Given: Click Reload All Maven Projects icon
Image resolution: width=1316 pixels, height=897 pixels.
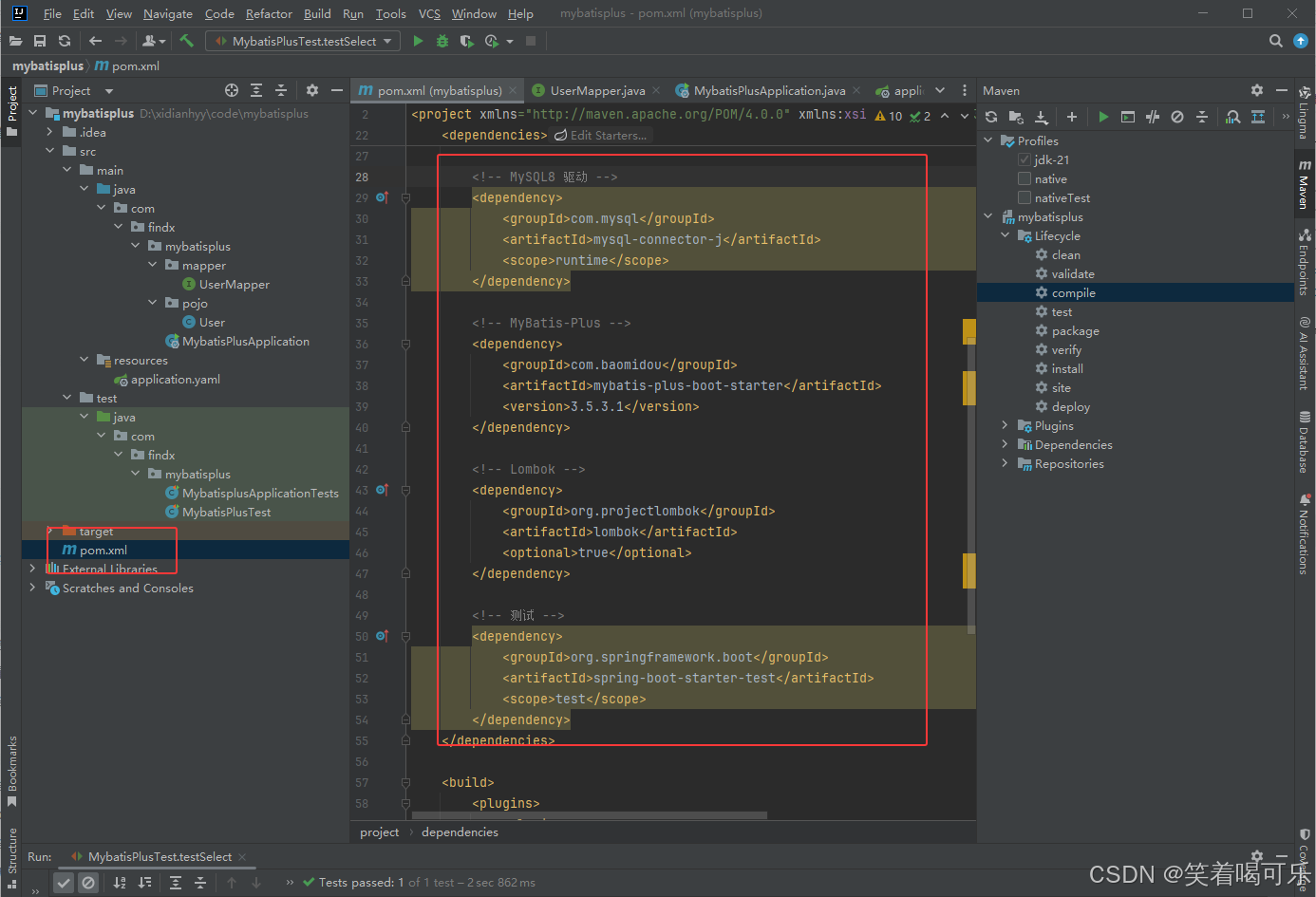Looking at the screenshot, I should 991,117.
